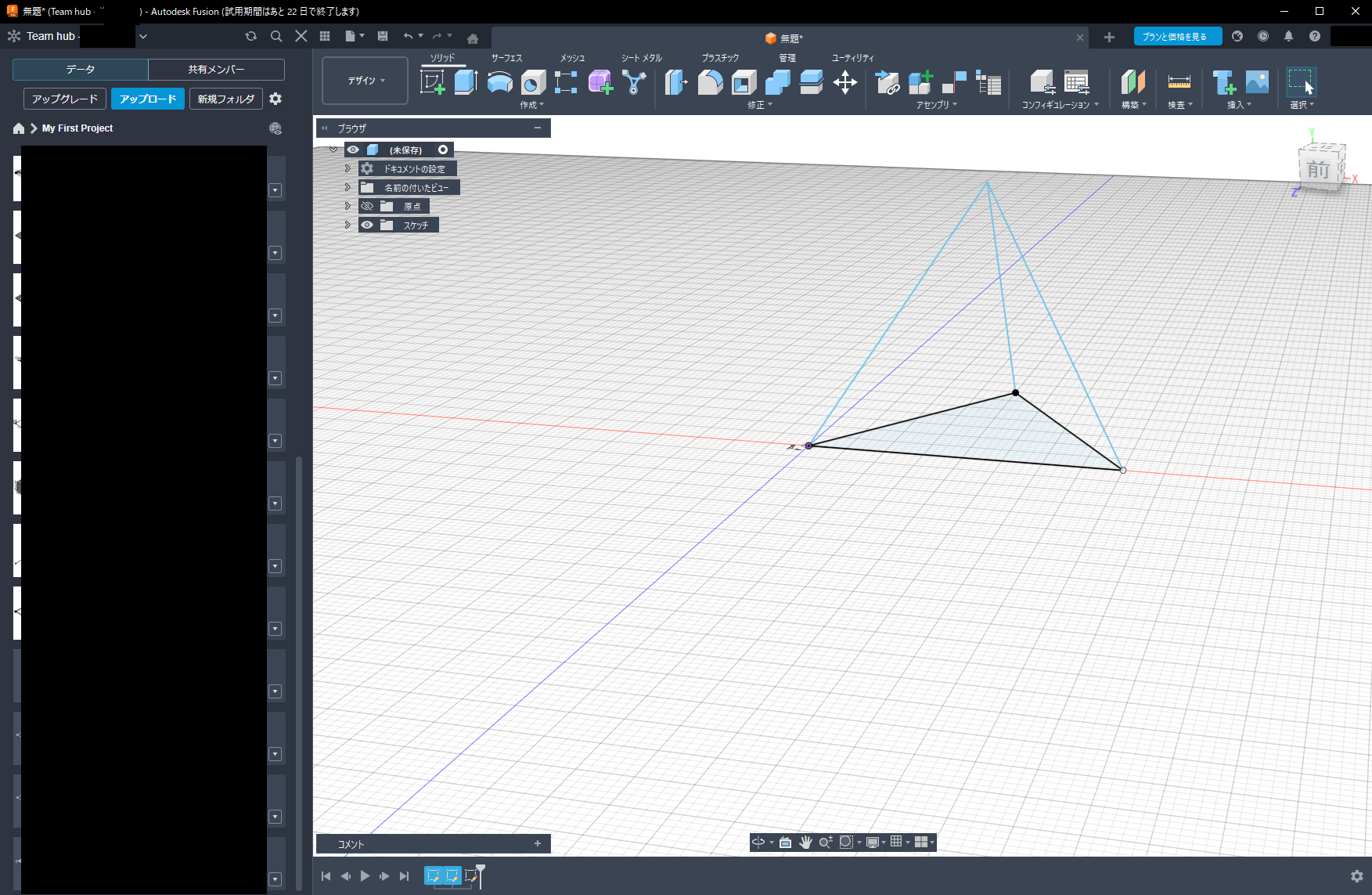Switch to the サーフェス tab
Image resolution: width=1372 pixels, height=895 pixels.
tap(506, 58)
